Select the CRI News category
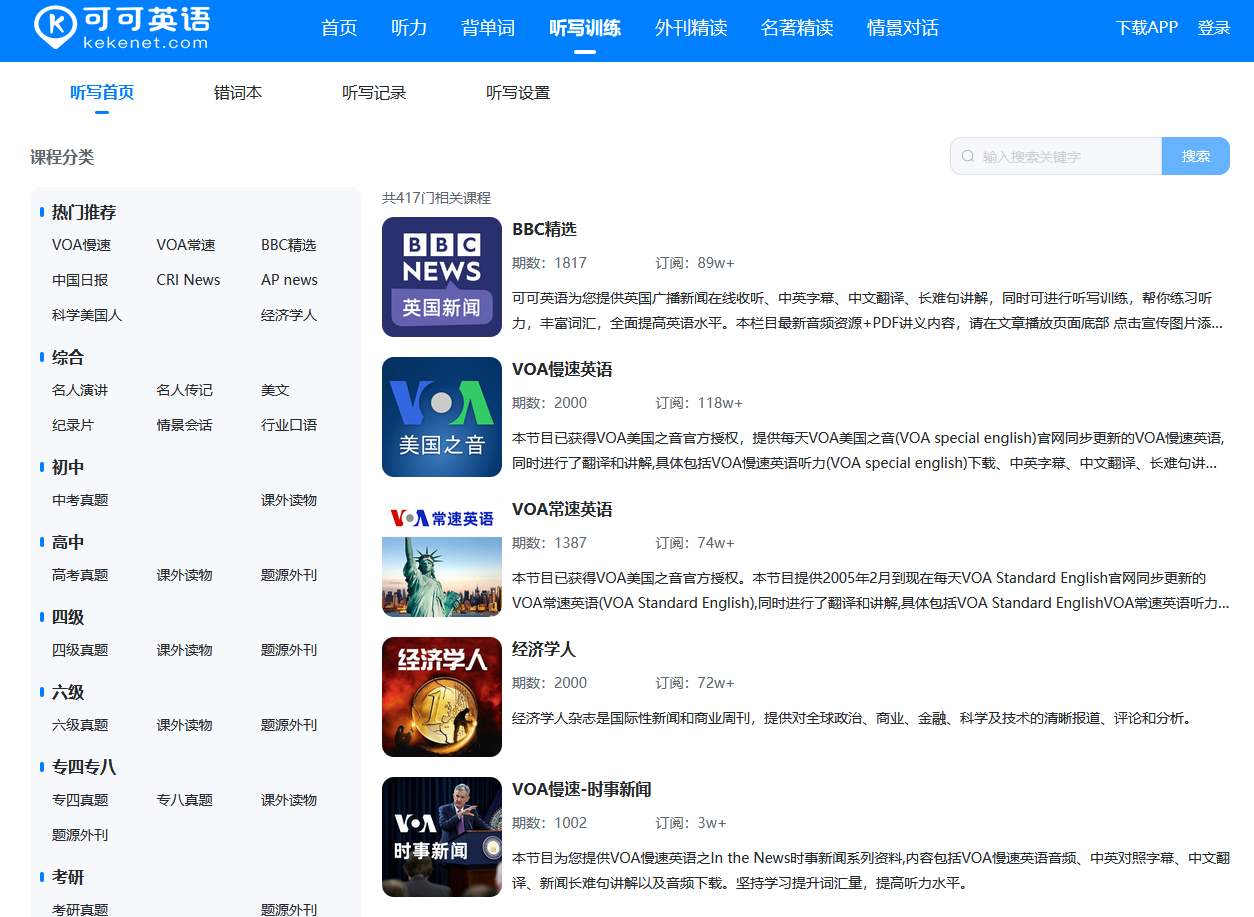 pos(188,280)
